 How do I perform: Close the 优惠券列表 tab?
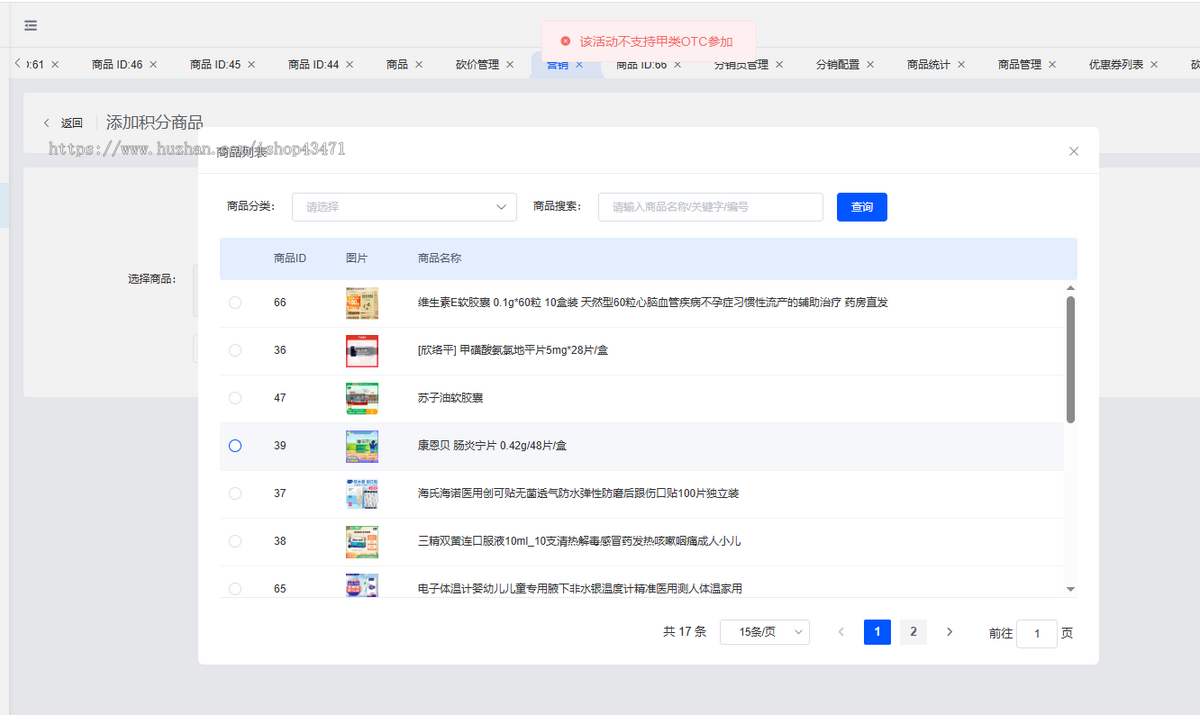(1154, 64)
